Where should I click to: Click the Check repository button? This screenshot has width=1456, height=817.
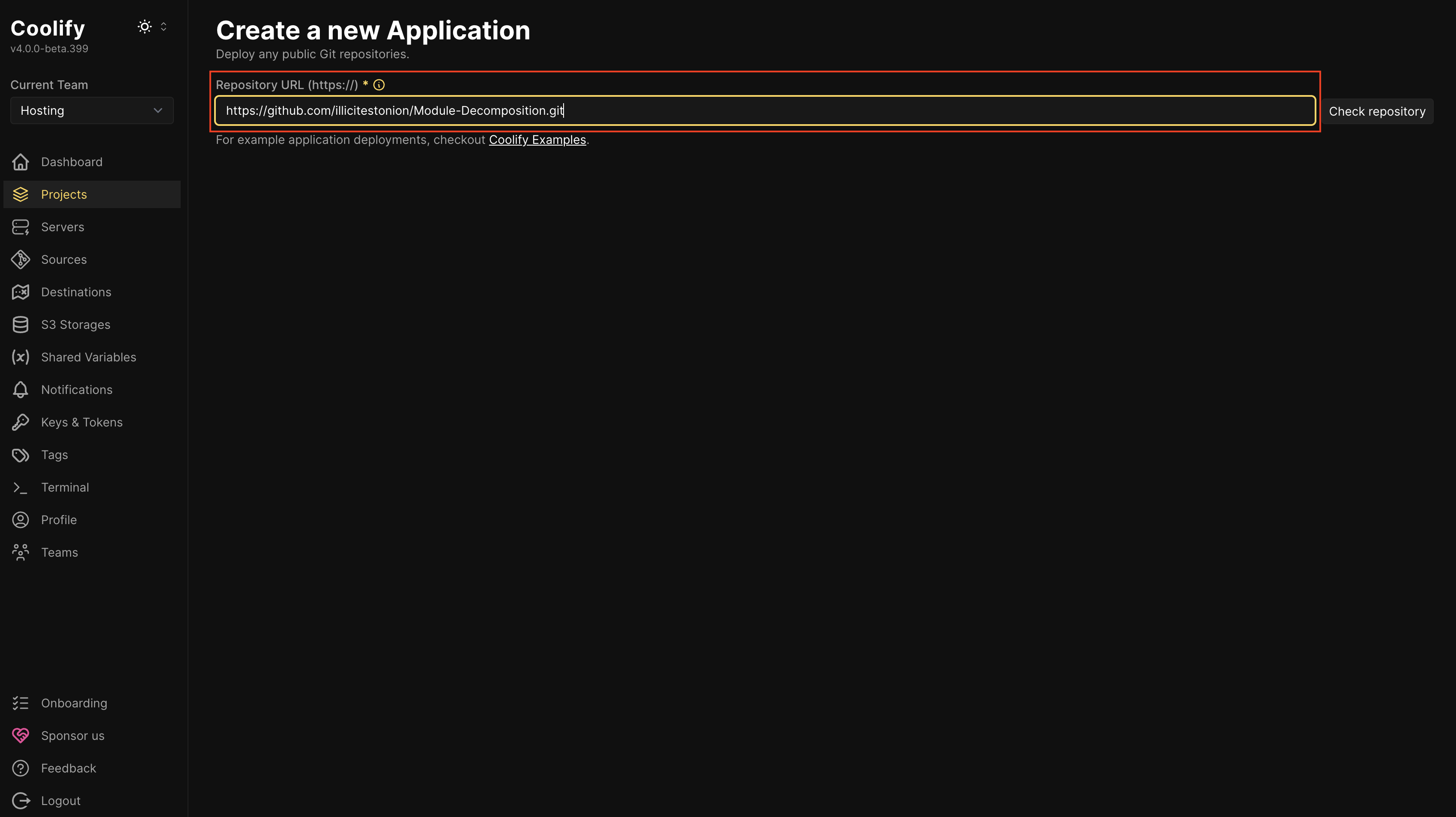point(1378,111)
